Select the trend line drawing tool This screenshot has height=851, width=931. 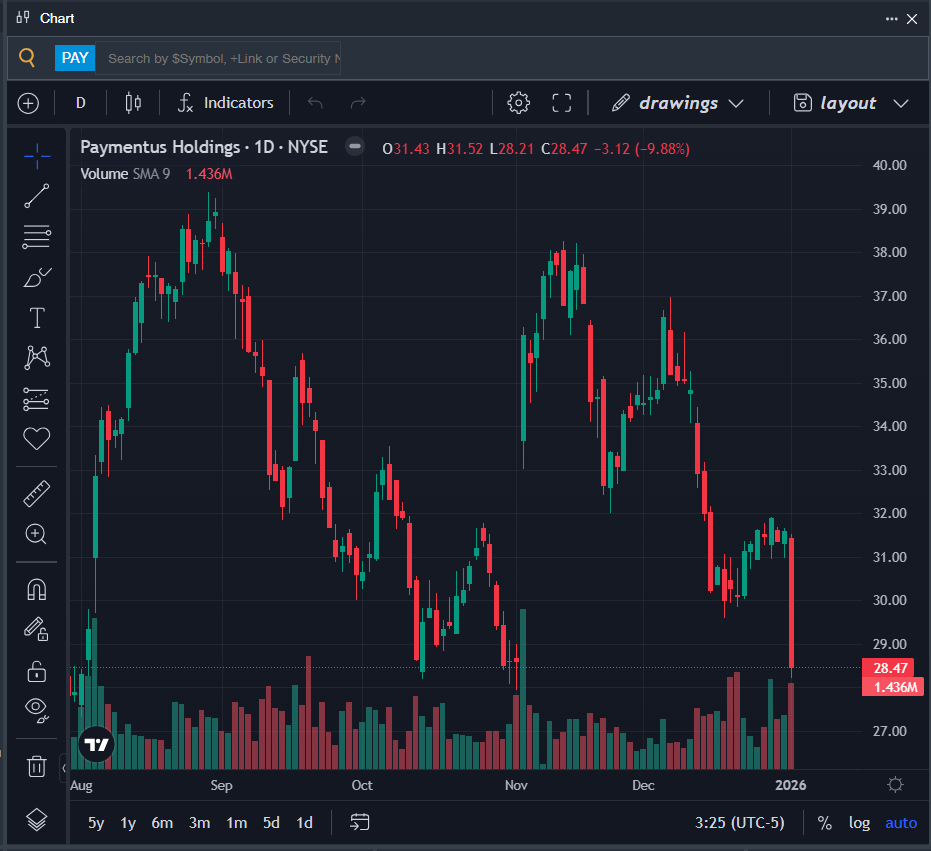[x=37, y=196]
